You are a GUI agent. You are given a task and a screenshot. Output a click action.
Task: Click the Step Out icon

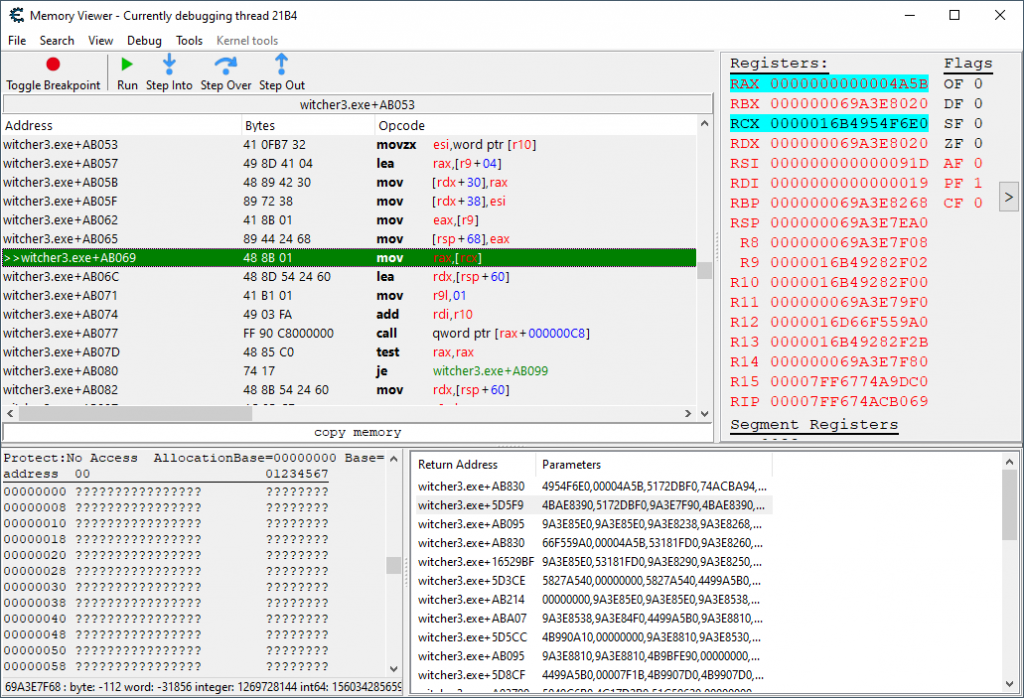point(281,65)
